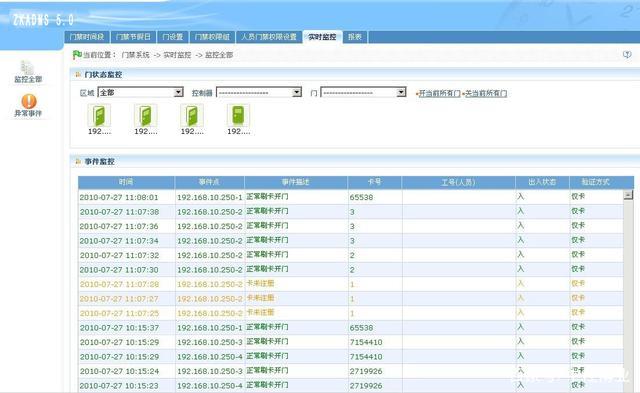Click the time cell 2010-07-27 10:15:37
Screen dimensions: 640x393
[x=119, y=328]
